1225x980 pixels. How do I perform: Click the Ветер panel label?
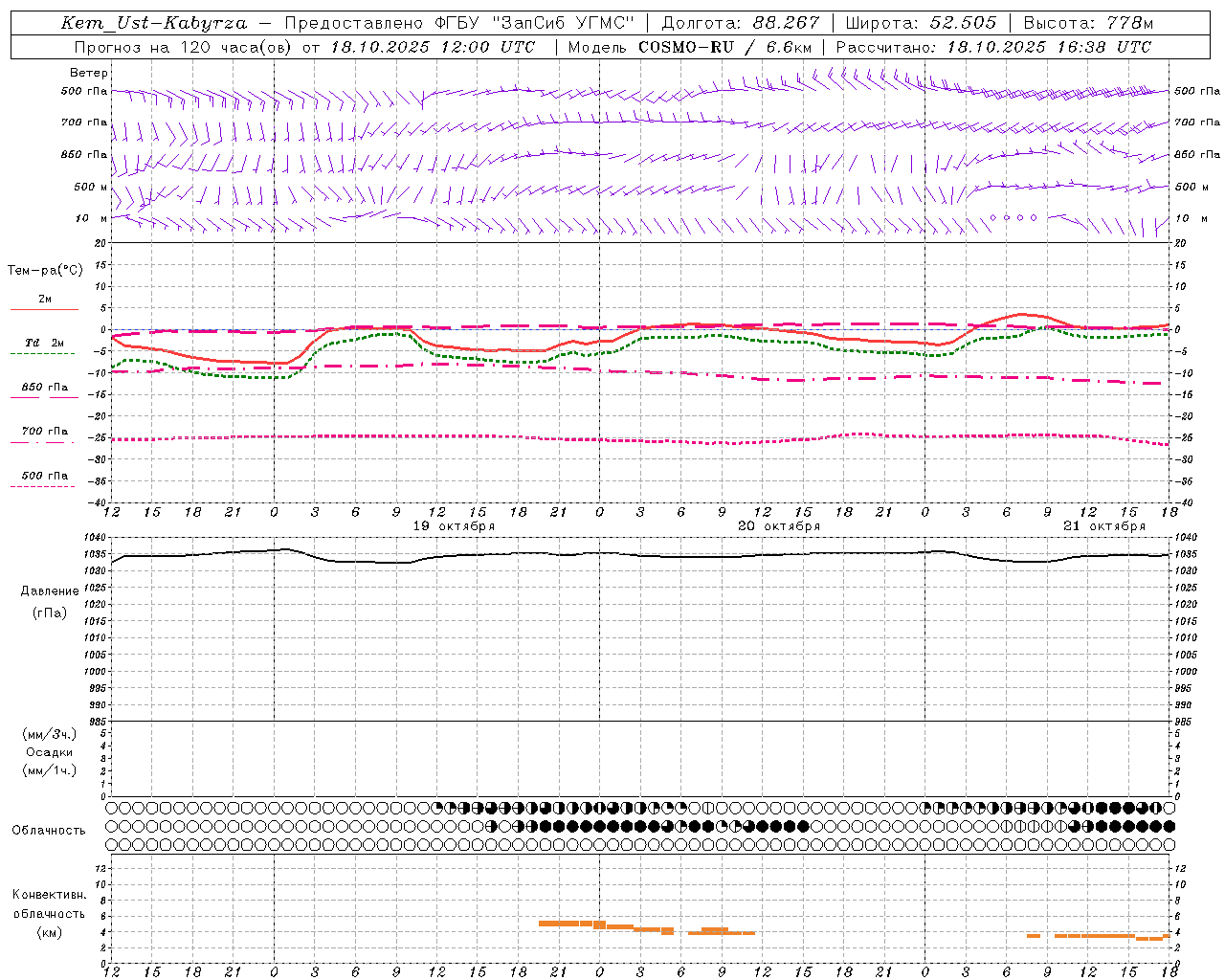tap(89, 73)
